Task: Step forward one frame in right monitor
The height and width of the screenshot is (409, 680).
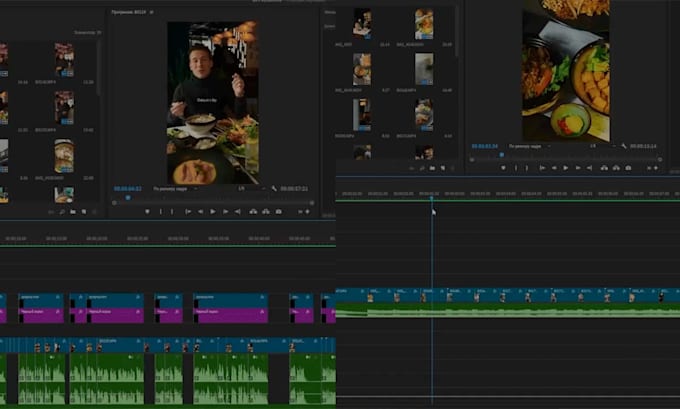Action: pos(578,168)
